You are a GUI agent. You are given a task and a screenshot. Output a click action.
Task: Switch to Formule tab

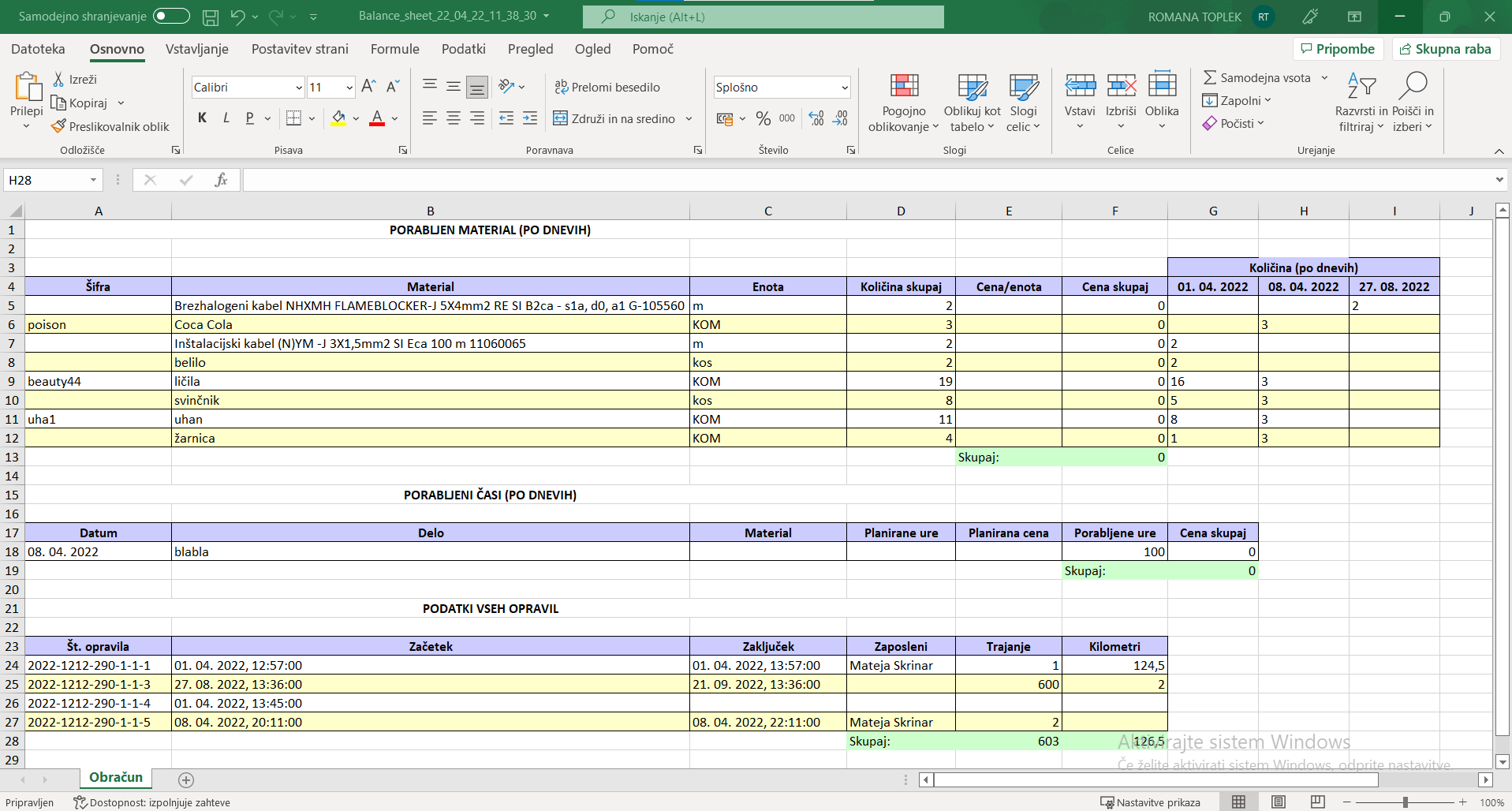395,49
